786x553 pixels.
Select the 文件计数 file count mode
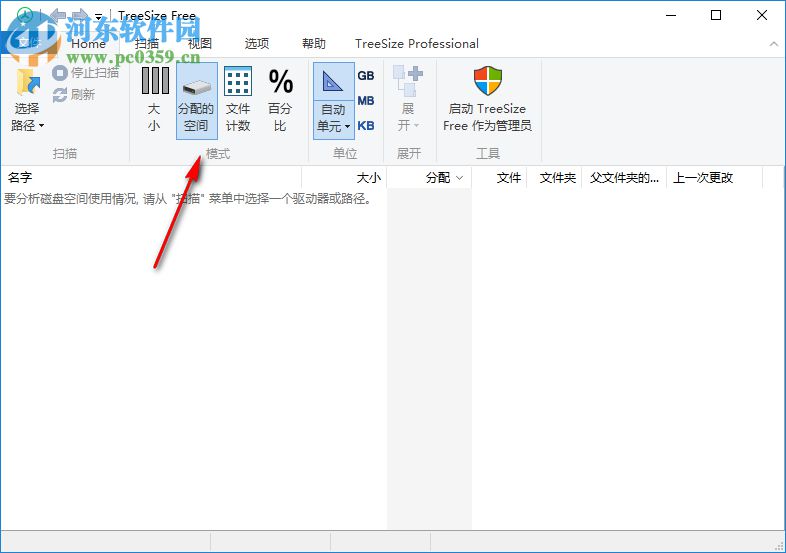click(238, 100)
